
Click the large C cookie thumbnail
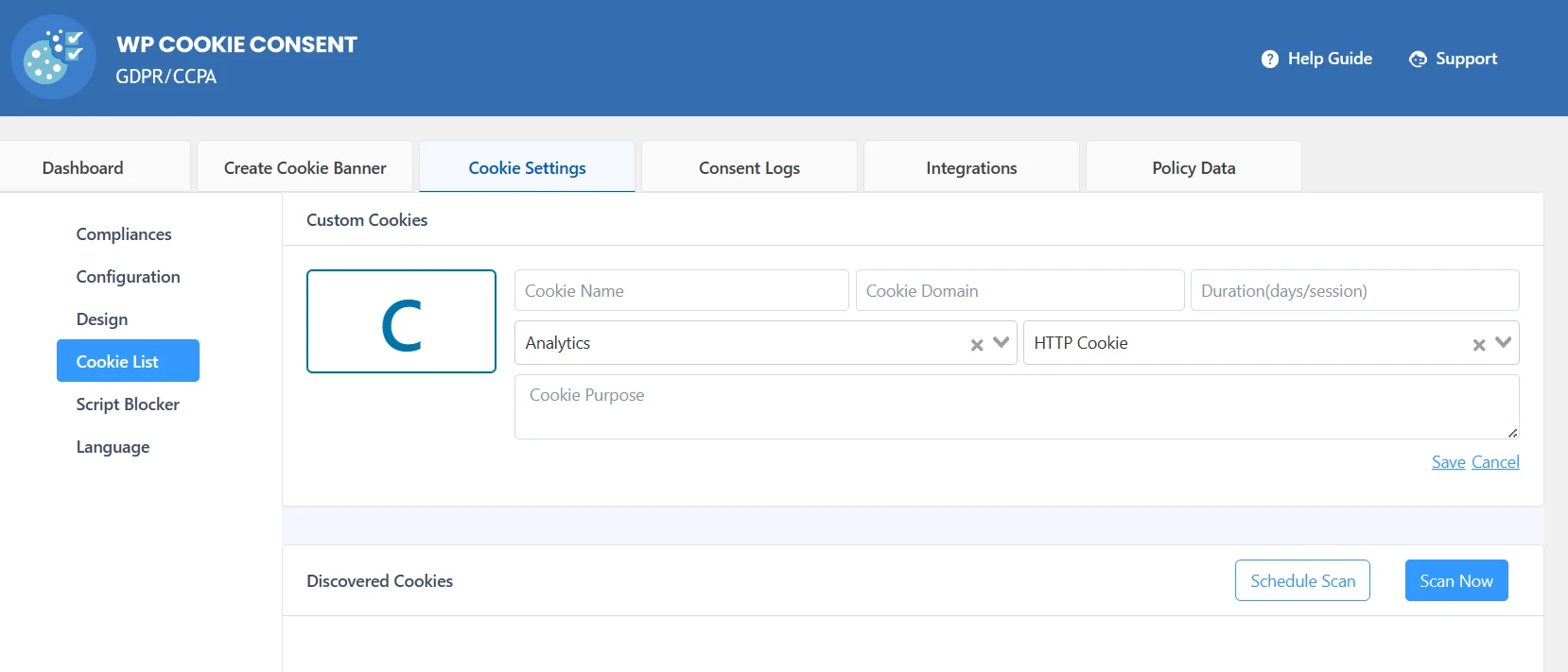coord(401,321)
